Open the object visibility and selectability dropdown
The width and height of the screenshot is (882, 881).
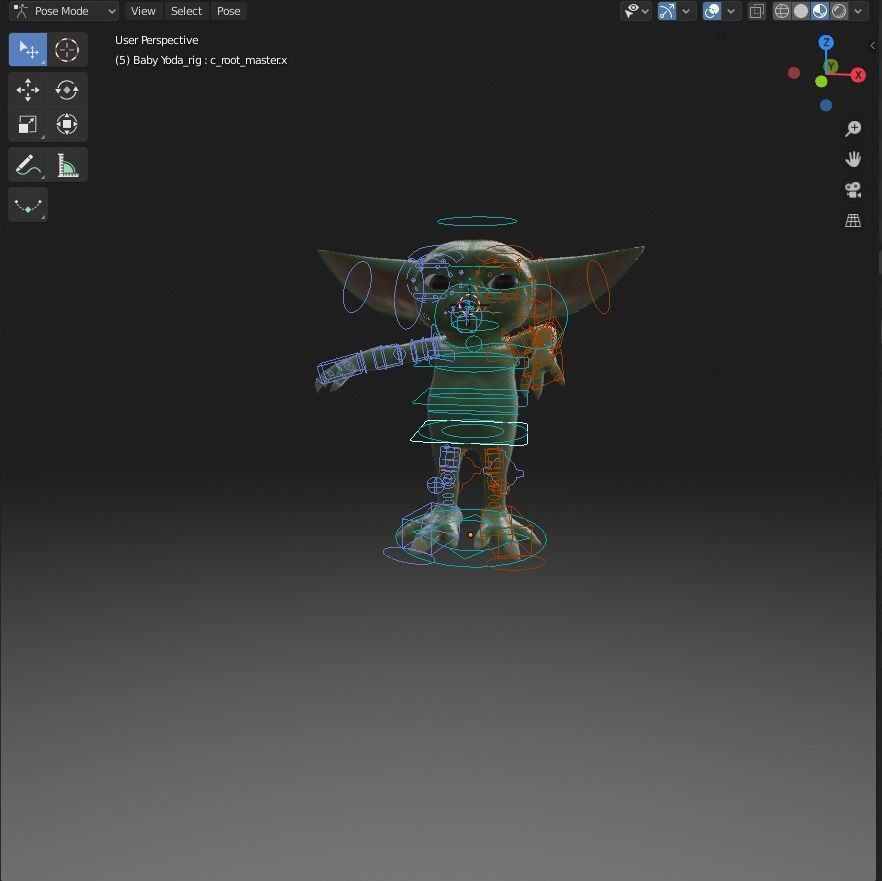(x=636, y=11)
